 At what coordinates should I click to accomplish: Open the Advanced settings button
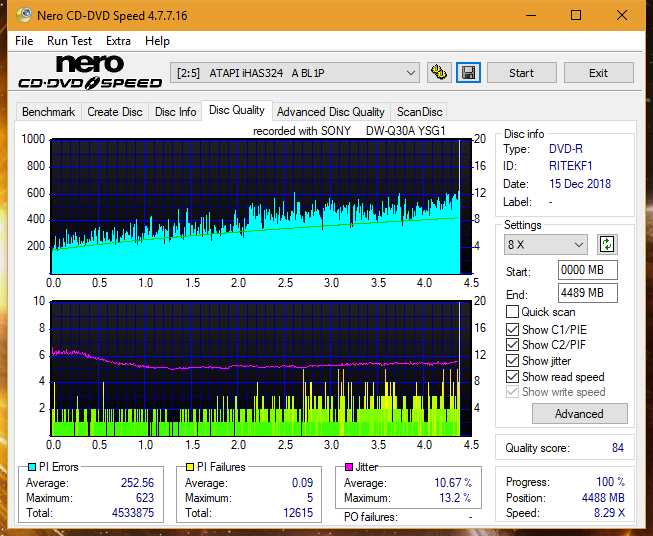(579, 414)
